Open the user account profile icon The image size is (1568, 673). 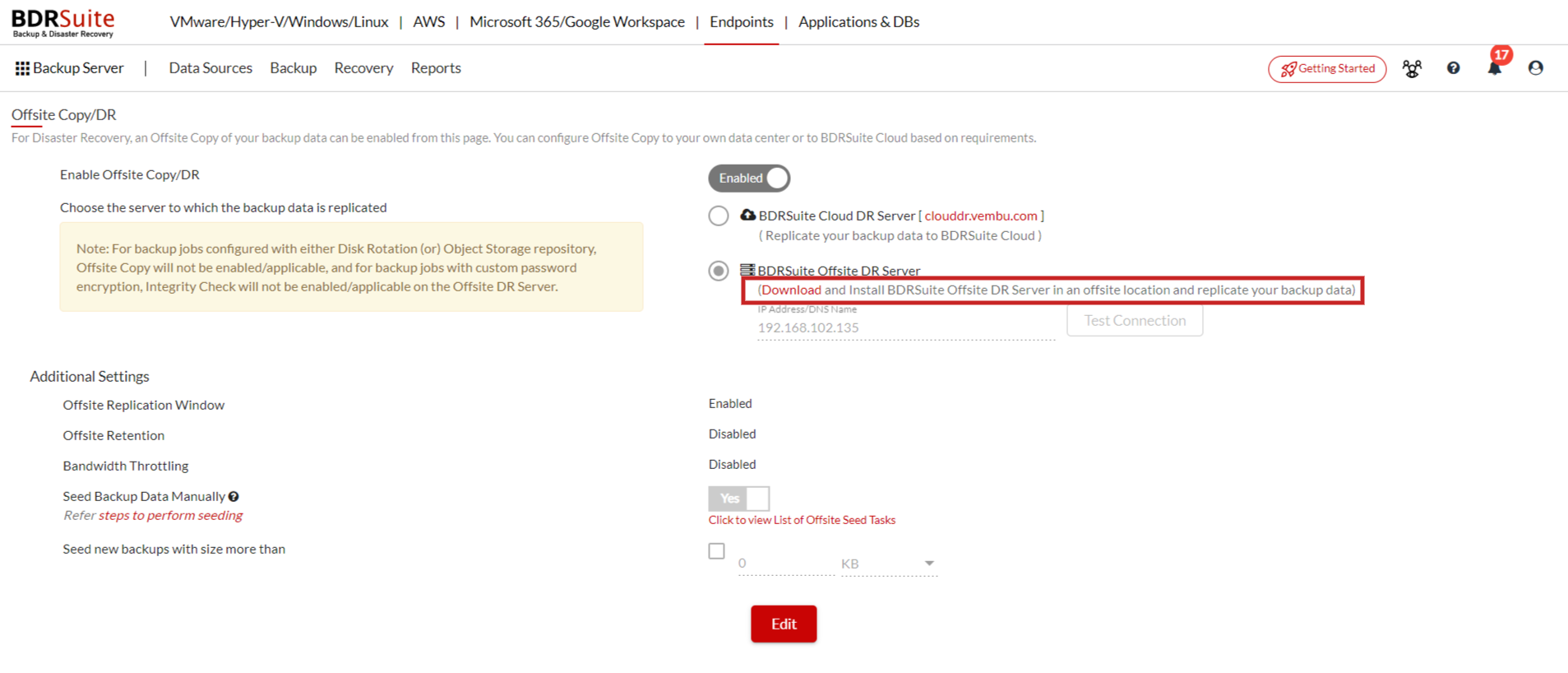click(1535, 68)
